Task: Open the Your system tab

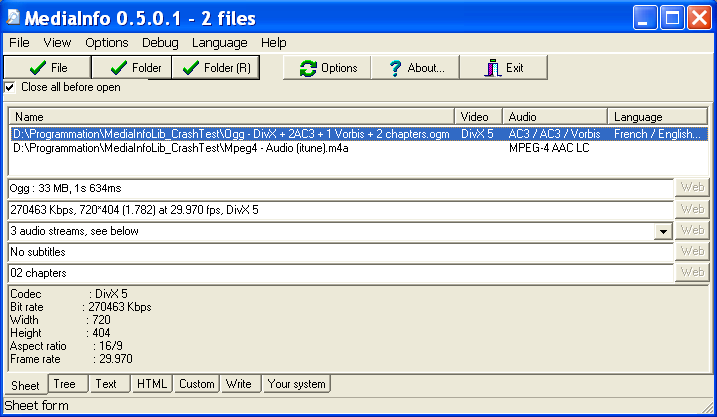Action: [296, 384]
